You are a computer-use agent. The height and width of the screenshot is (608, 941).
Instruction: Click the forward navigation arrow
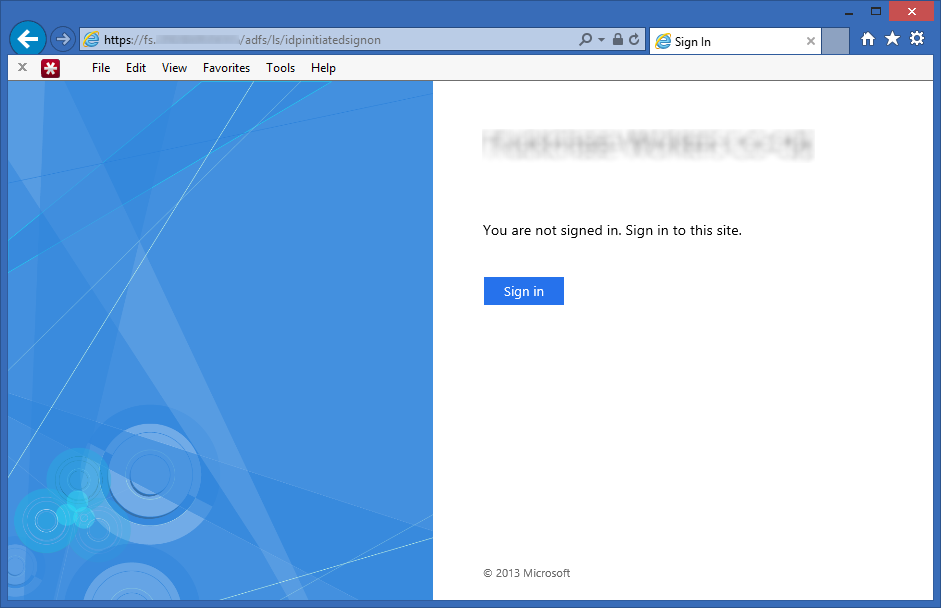61,39
